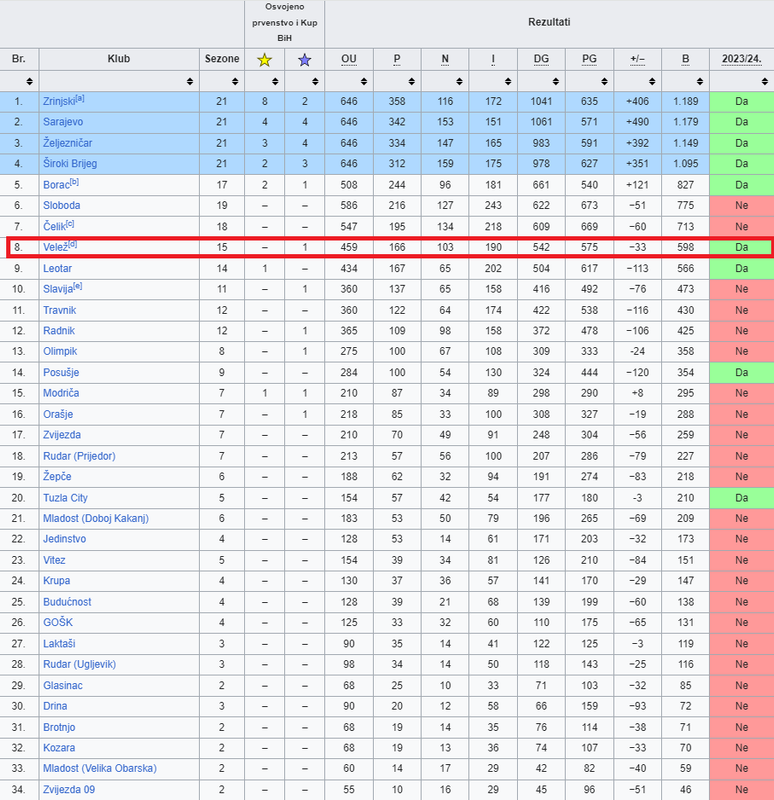774x800 pixels.
Task: Open the Zvijezda club link
Action: (x=62, y=435)
